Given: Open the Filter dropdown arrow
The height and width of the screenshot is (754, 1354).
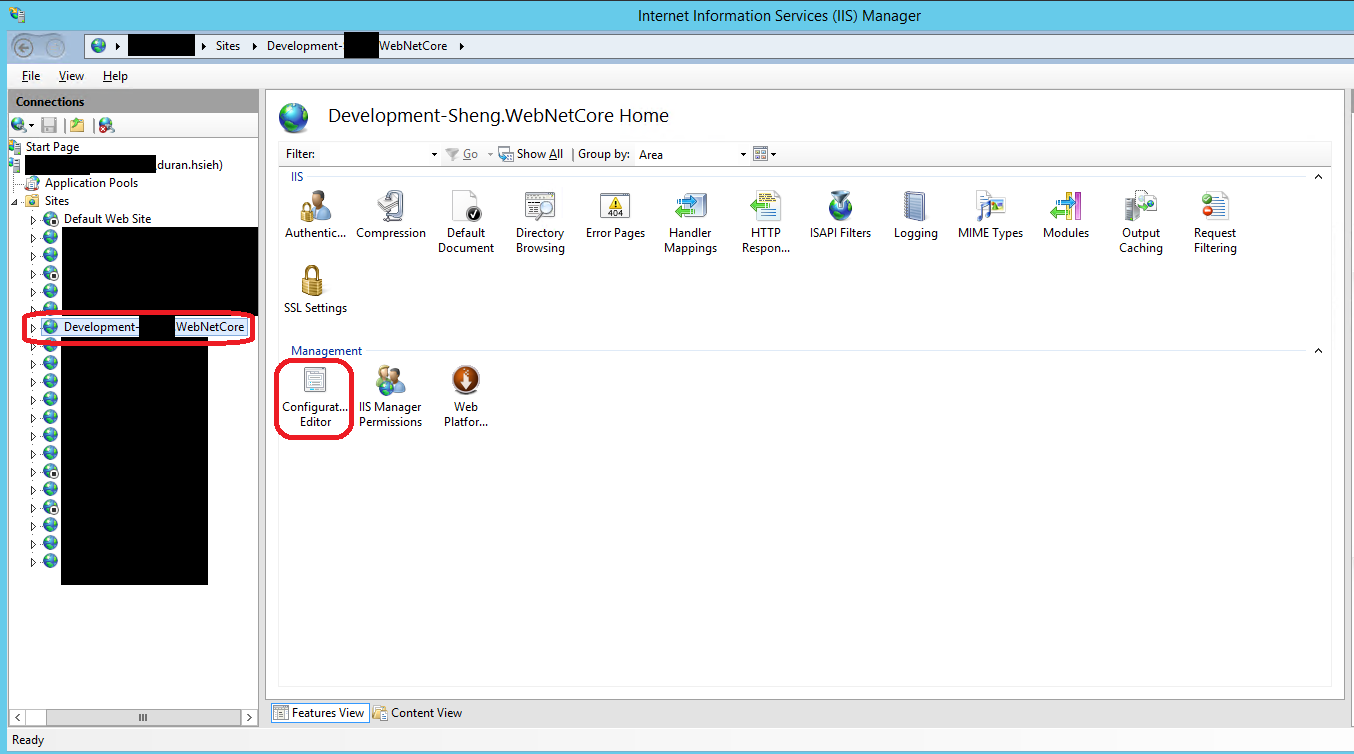Looking at the screenshot, I should pos(434,154).
